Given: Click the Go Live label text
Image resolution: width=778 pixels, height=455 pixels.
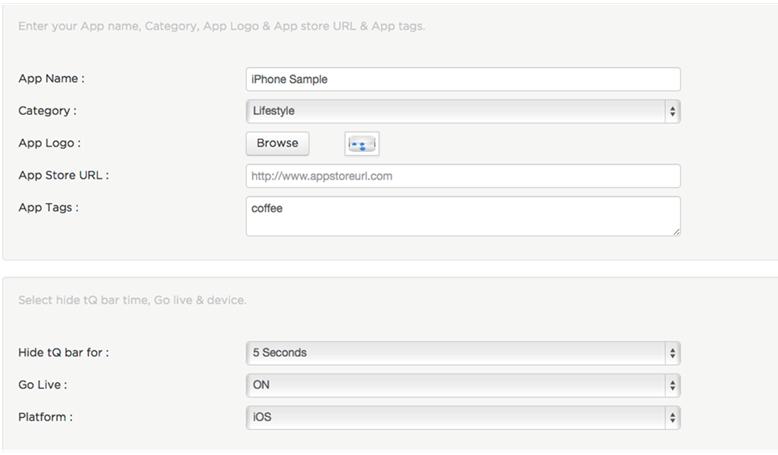Looking at the screenshot, I should [43, 385].
